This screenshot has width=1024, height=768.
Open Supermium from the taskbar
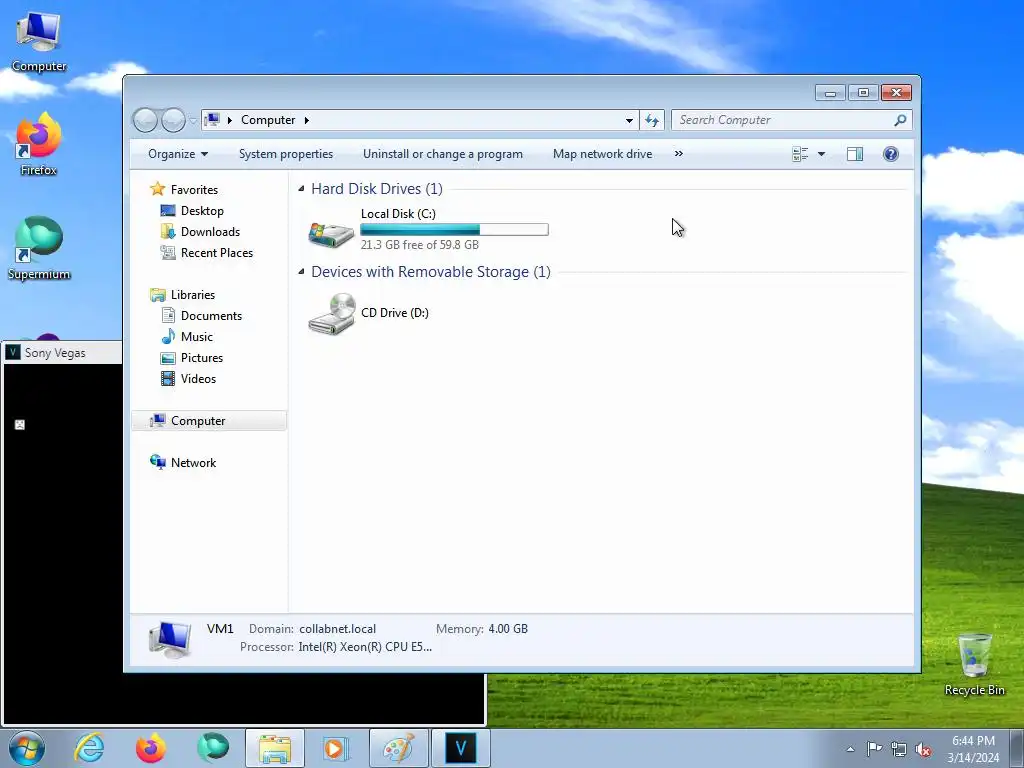click(213, 748)
